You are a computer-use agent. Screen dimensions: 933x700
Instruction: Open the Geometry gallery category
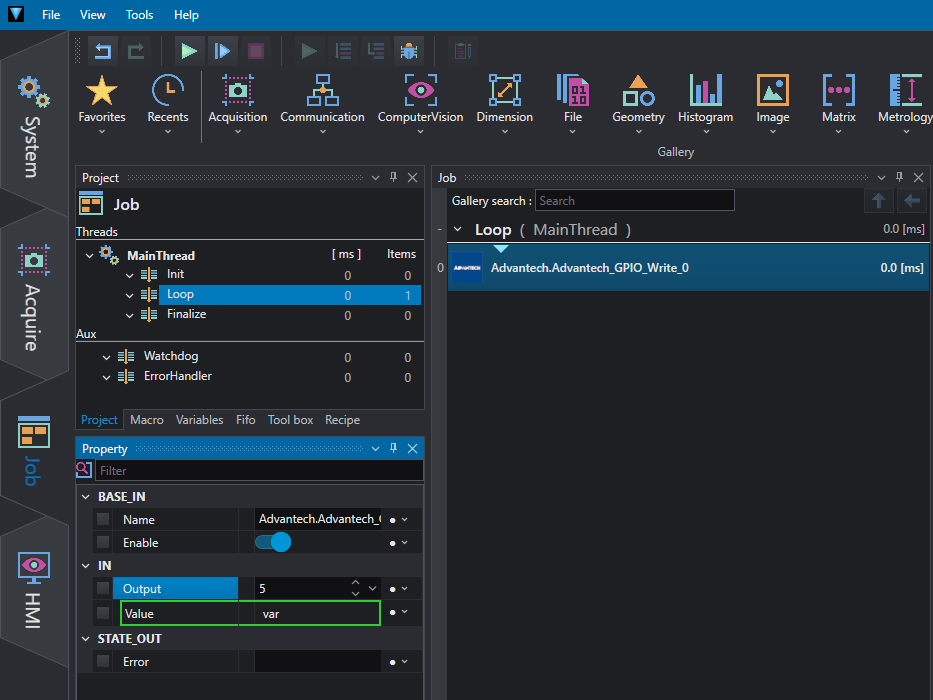click(x=638, y=100)
